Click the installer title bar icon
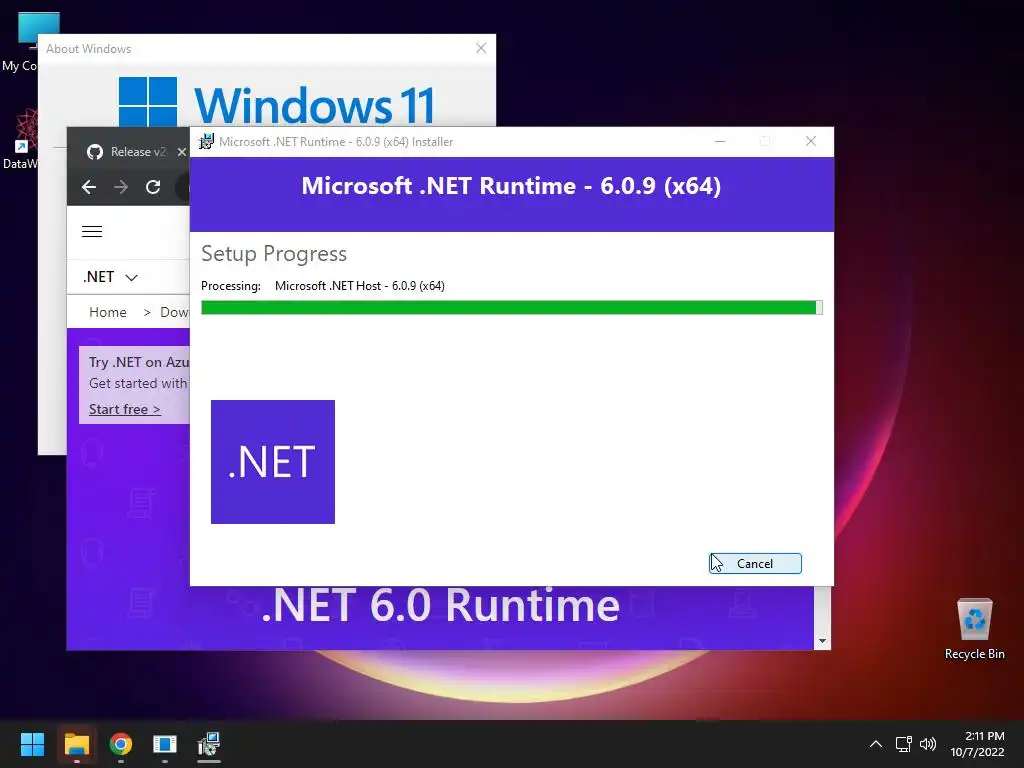 pyautogui.click(x=206, y=142)
